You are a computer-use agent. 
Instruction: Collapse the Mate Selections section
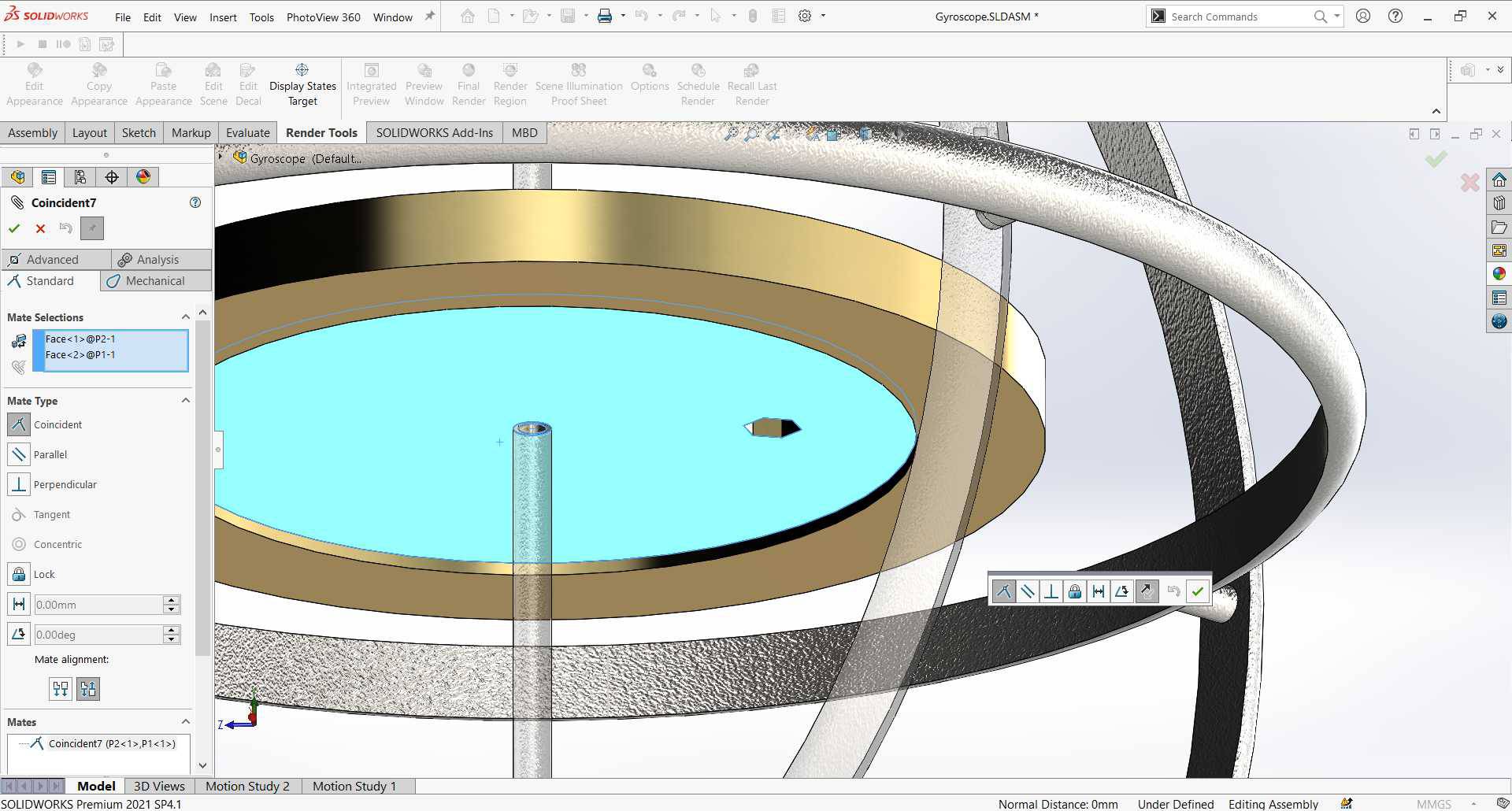click(x=186, y=317)
